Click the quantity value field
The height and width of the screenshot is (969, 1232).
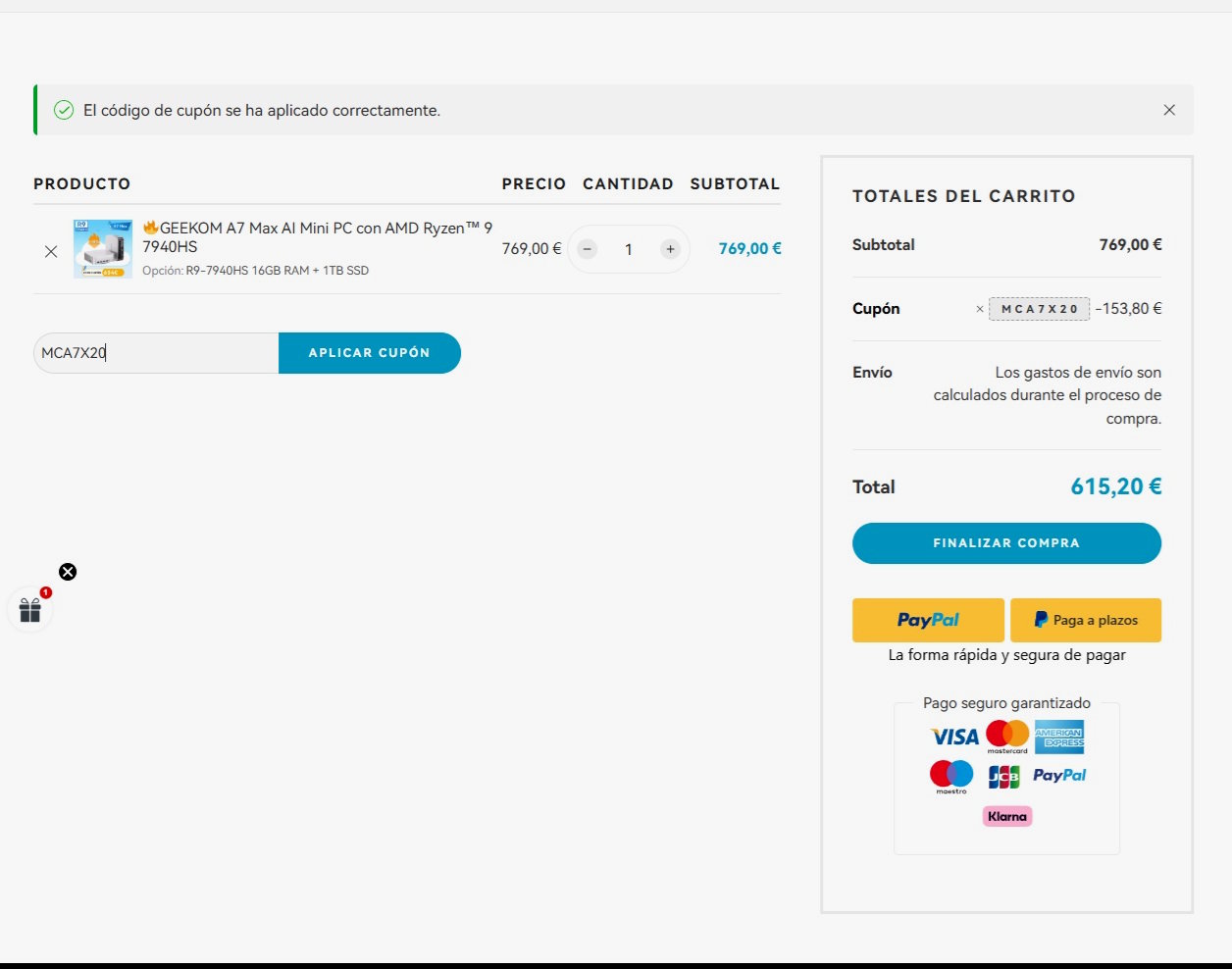[629, 249]
